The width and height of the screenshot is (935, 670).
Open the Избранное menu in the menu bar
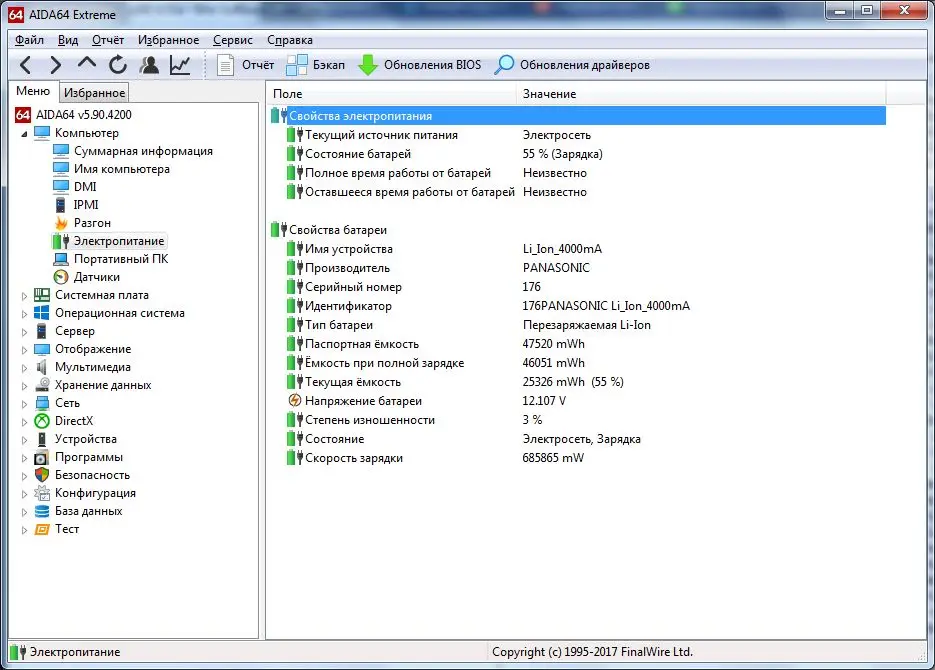(x=169, y=40)
